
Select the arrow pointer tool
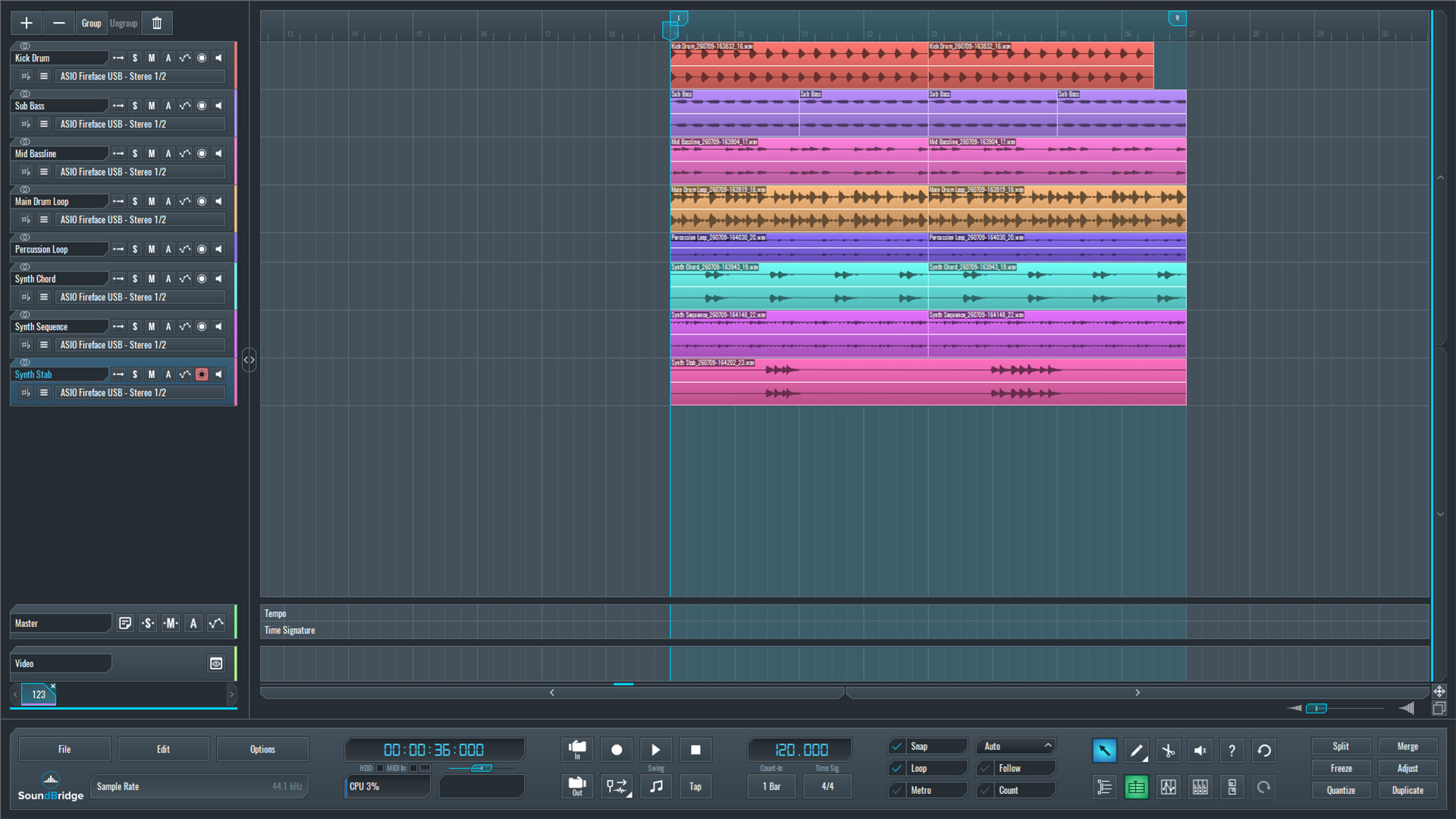tap(1104, 751)
